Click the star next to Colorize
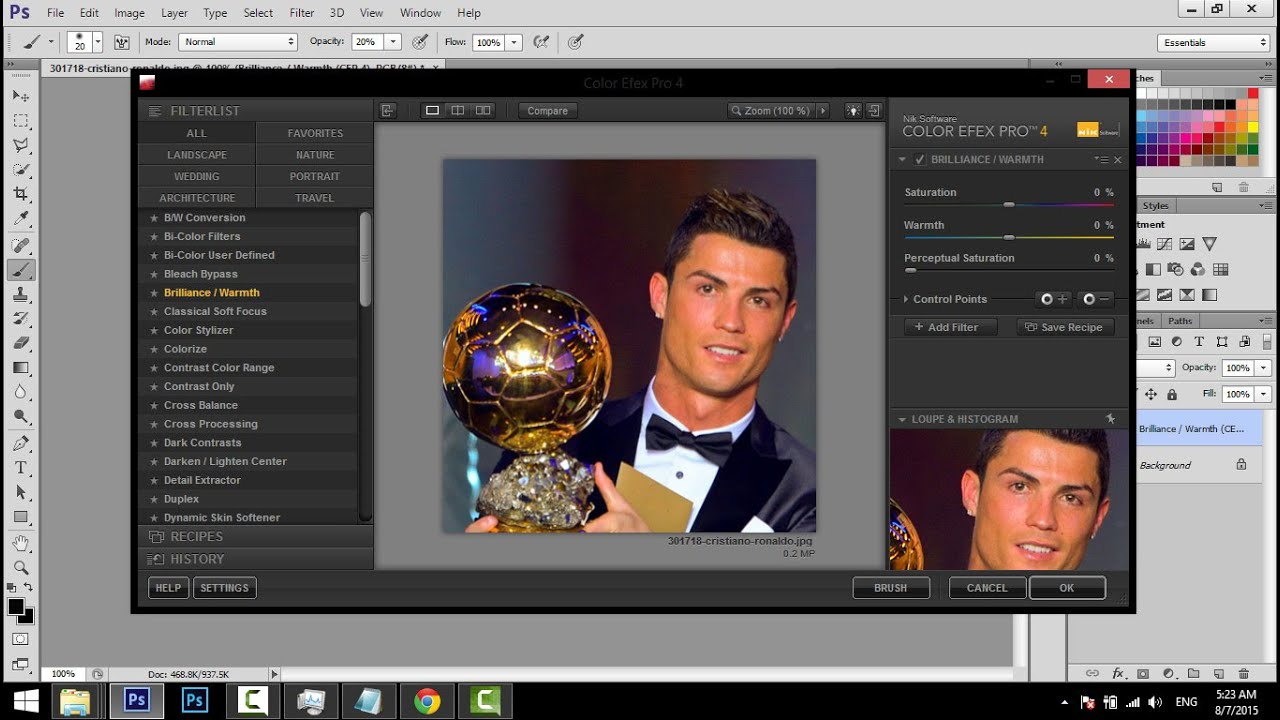 point(154,349)
